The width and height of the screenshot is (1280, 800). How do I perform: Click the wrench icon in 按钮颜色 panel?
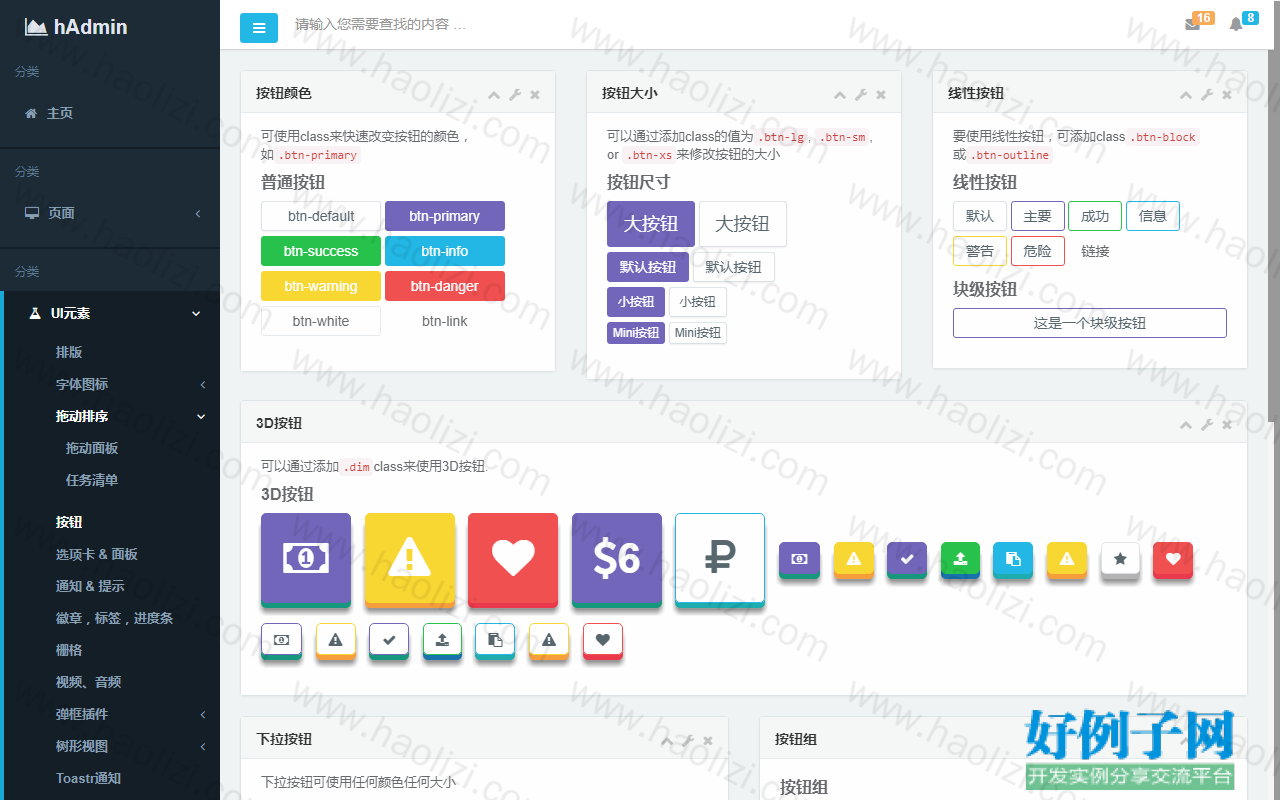pos(515,94)
